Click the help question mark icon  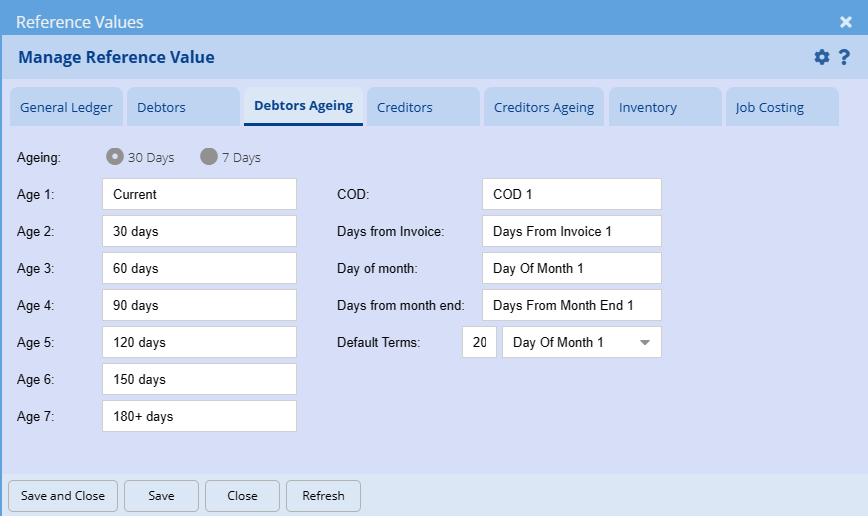[x=844, y=57]
